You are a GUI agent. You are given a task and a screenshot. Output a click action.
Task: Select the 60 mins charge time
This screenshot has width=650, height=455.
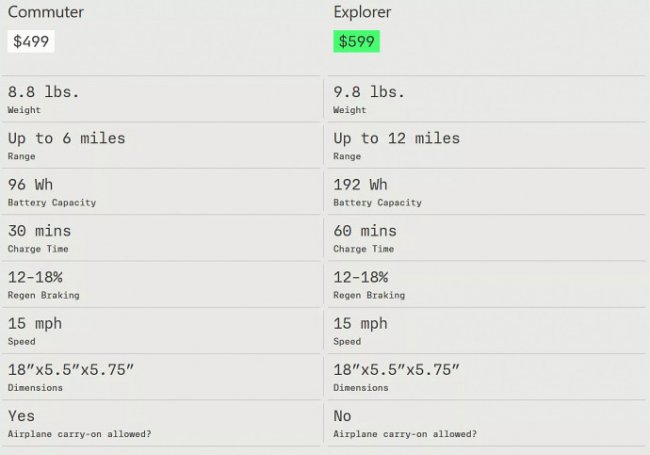[x=365, y=231]
